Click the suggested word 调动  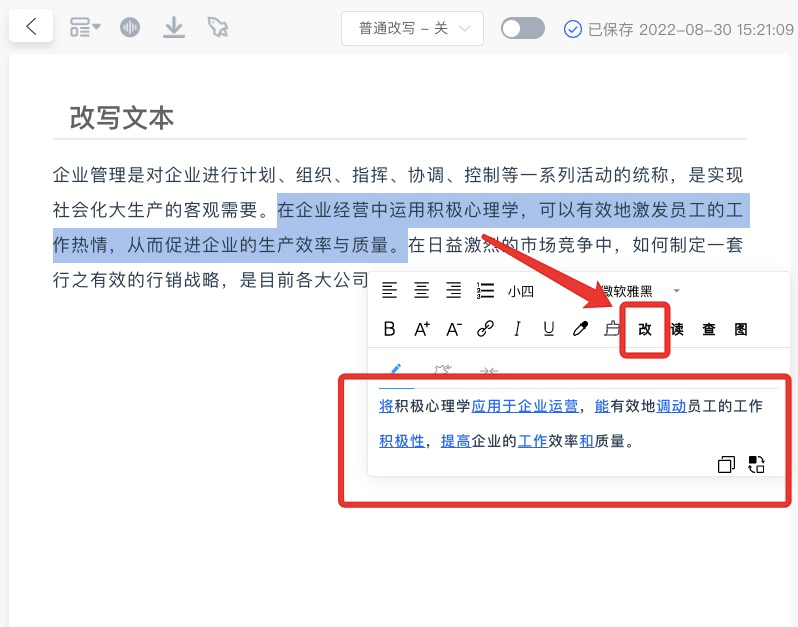coord(671,406)
